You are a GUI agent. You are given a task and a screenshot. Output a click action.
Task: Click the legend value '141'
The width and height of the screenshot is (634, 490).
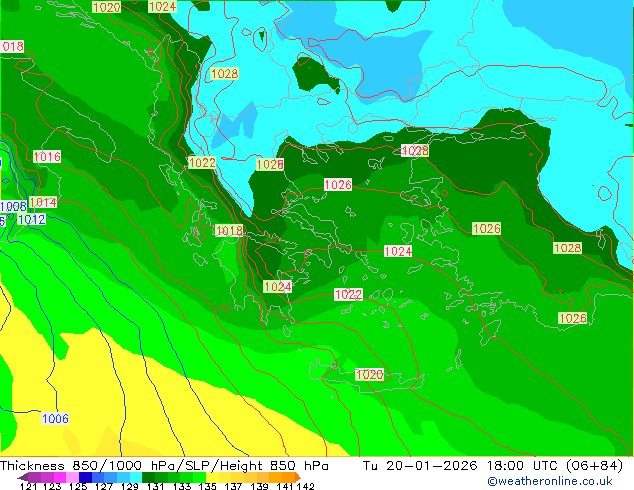pos(285,486)
